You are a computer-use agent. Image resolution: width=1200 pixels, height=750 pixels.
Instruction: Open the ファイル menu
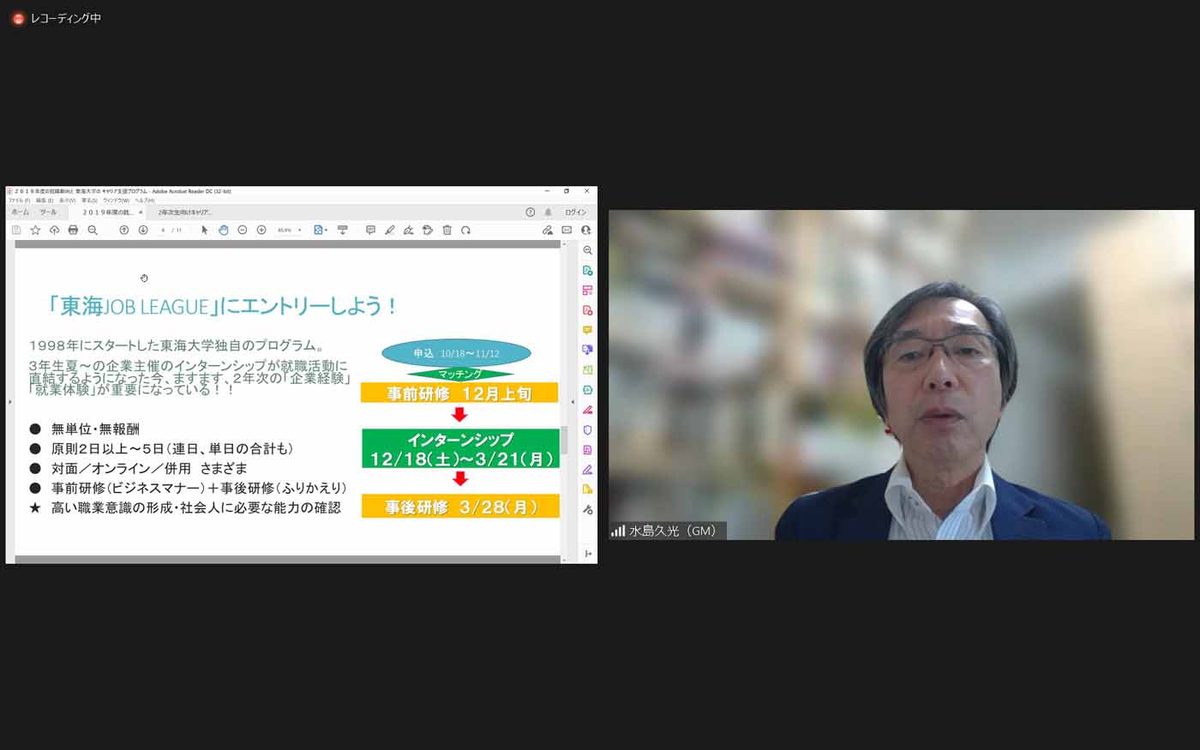pyautogui.click(x=17, y=201)
